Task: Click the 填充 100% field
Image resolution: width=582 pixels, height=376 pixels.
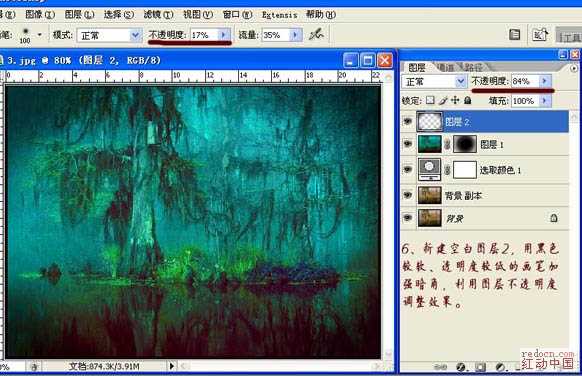Action: pyautogui.click(x=525, y=101)
